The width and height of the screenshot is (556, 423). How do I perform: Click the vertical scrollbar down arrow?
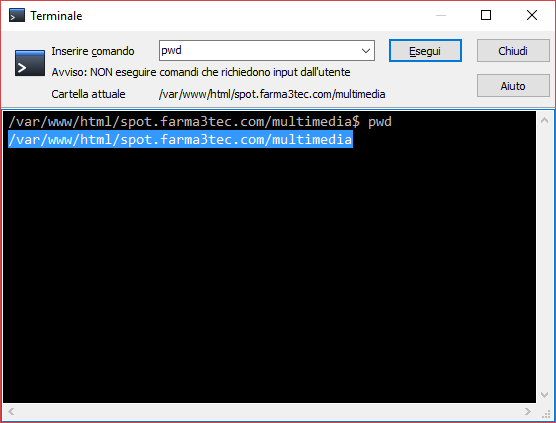[x=544, y=394]
